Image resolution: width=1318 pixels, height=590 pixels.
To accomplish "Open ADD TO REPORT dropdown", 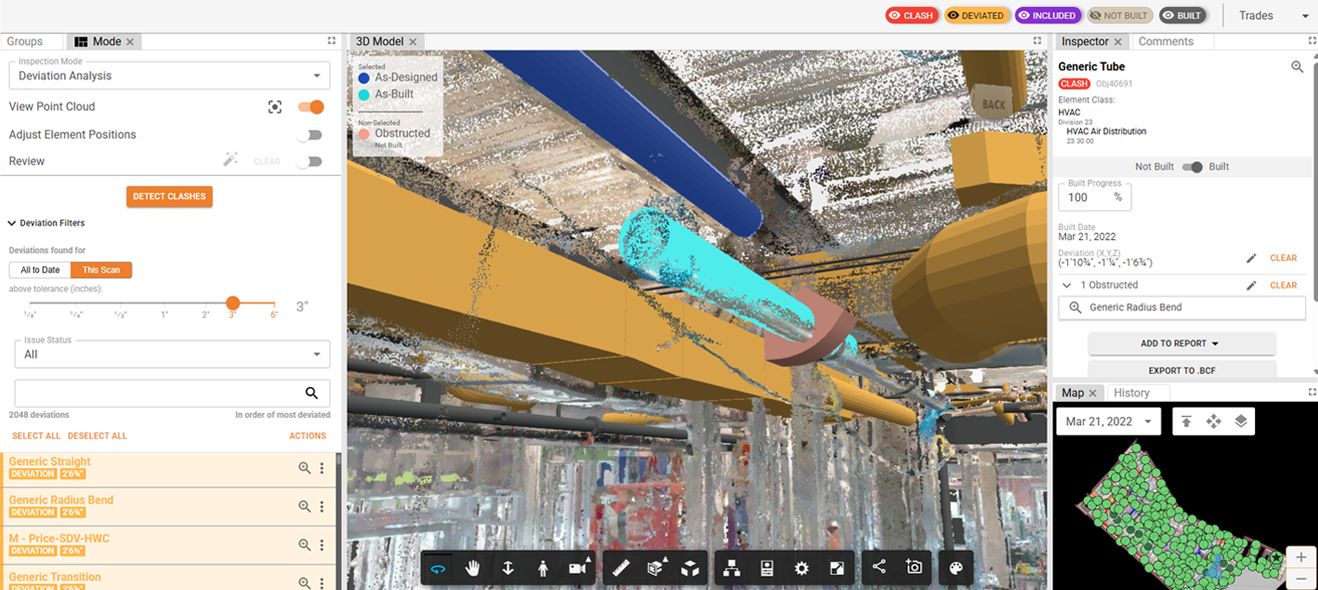I will coord(1181,343).
